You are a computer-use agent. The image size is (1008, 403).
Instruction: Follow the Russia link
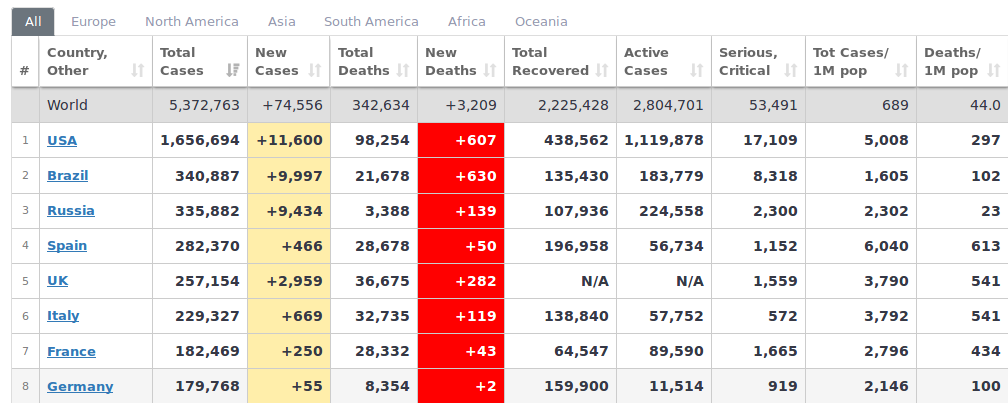click(x=71, y=211)
